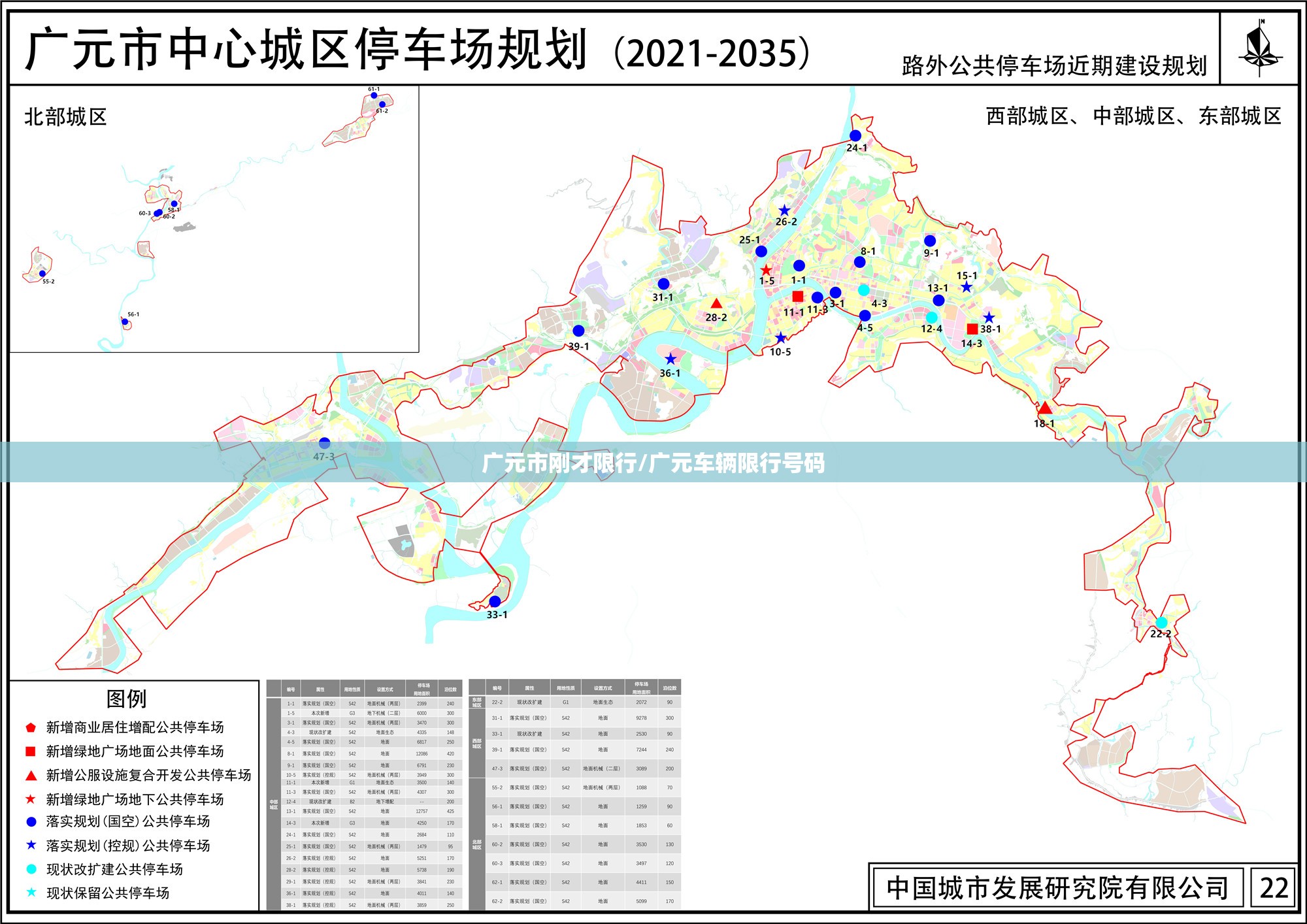
Task: Click the legend entry 现状改扩建公共停车场
Action: point(114,869)
